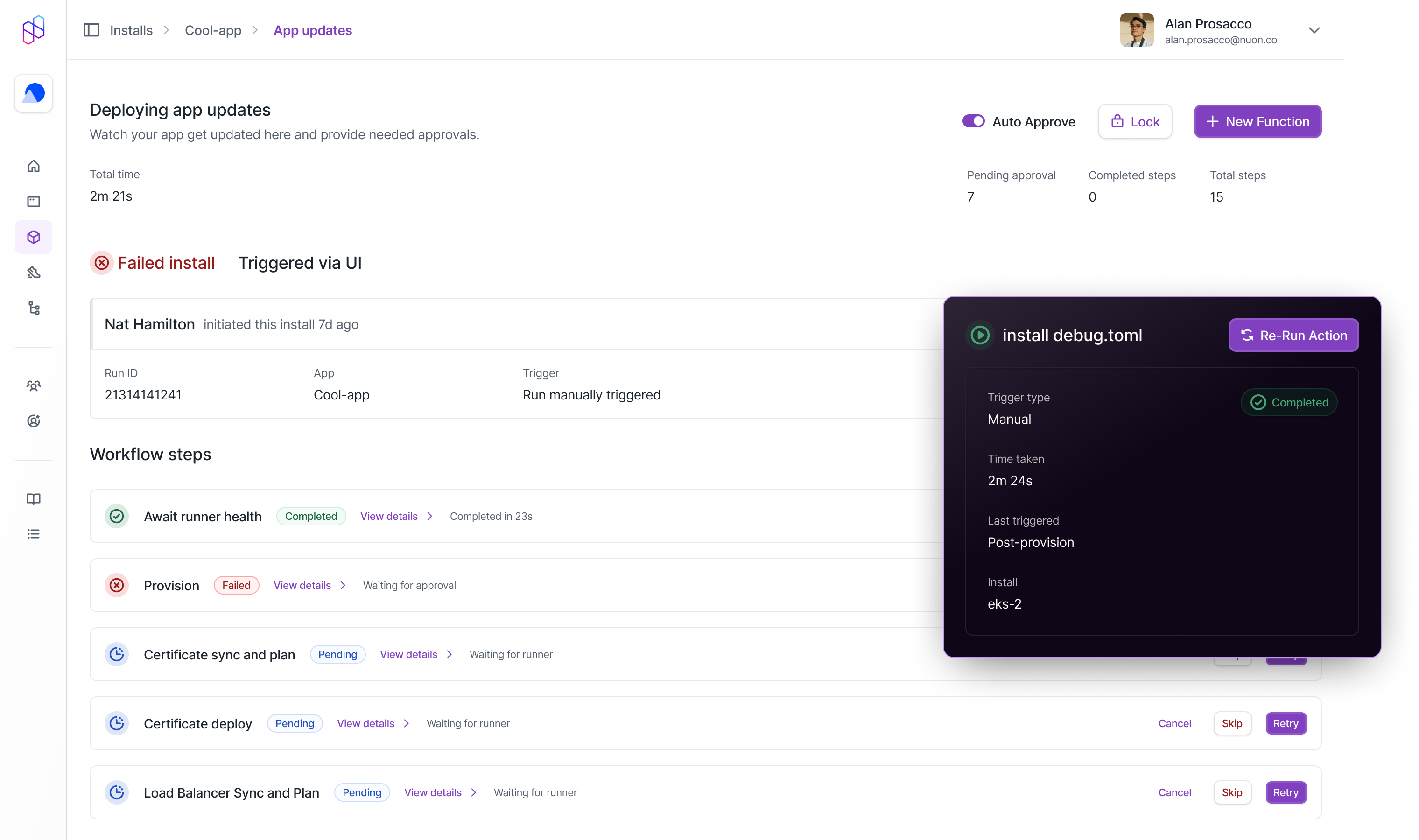This screenshot has width=1419, height=840.
Task: Click the cube installs sidebar icon
Action: [x=34, y=237]
